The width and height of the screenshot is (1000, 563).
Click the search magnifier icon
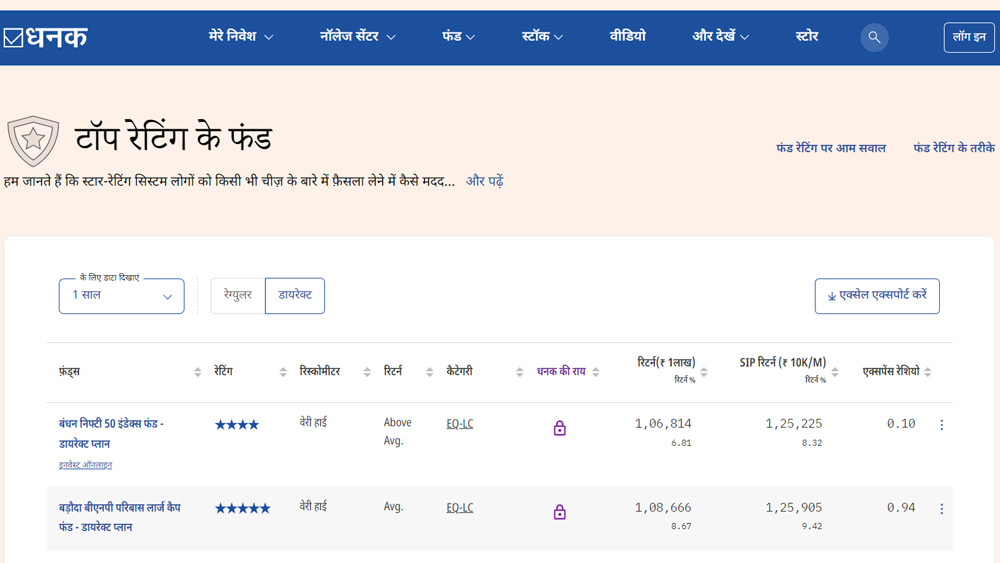874,37
